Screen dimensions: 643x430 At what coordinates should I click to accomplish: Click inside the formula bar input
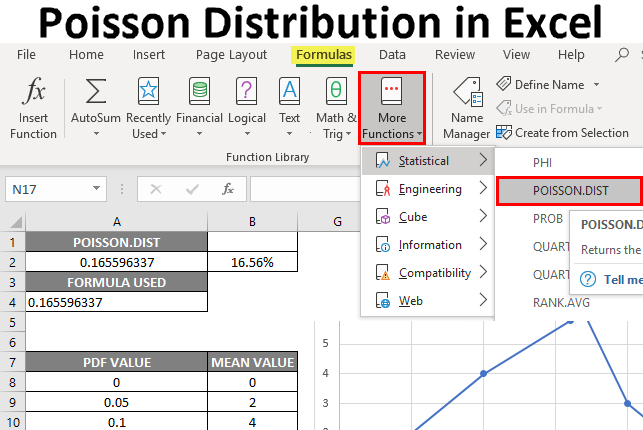(306, 189)
